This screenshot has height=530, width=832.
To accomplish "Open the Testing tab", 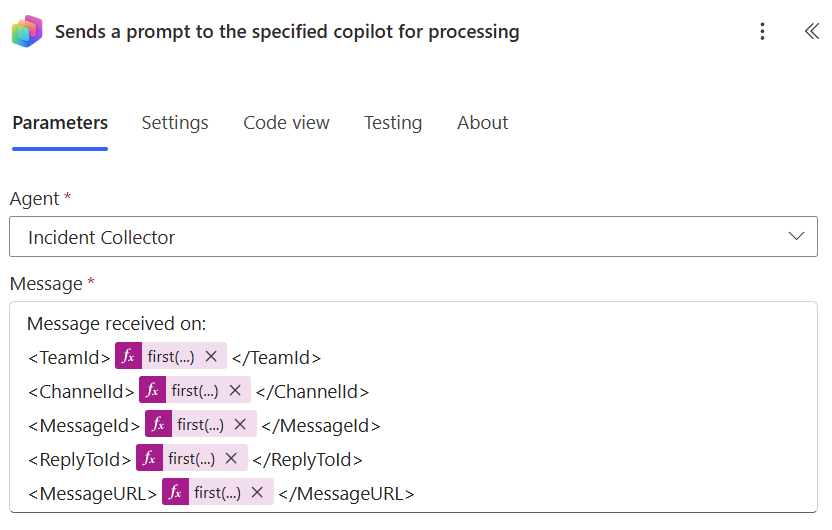I will (x=393, y=123).
